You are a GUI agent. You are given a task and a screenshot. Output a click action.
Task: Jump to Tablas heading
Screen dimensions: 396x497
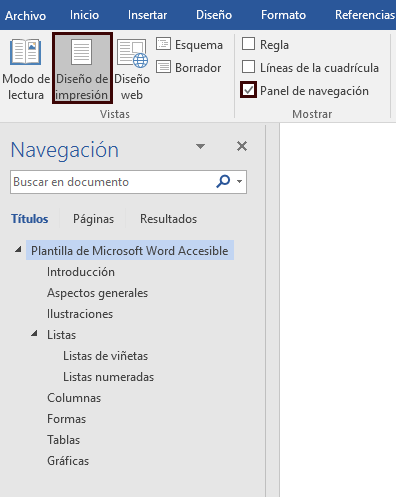(64, 440)
